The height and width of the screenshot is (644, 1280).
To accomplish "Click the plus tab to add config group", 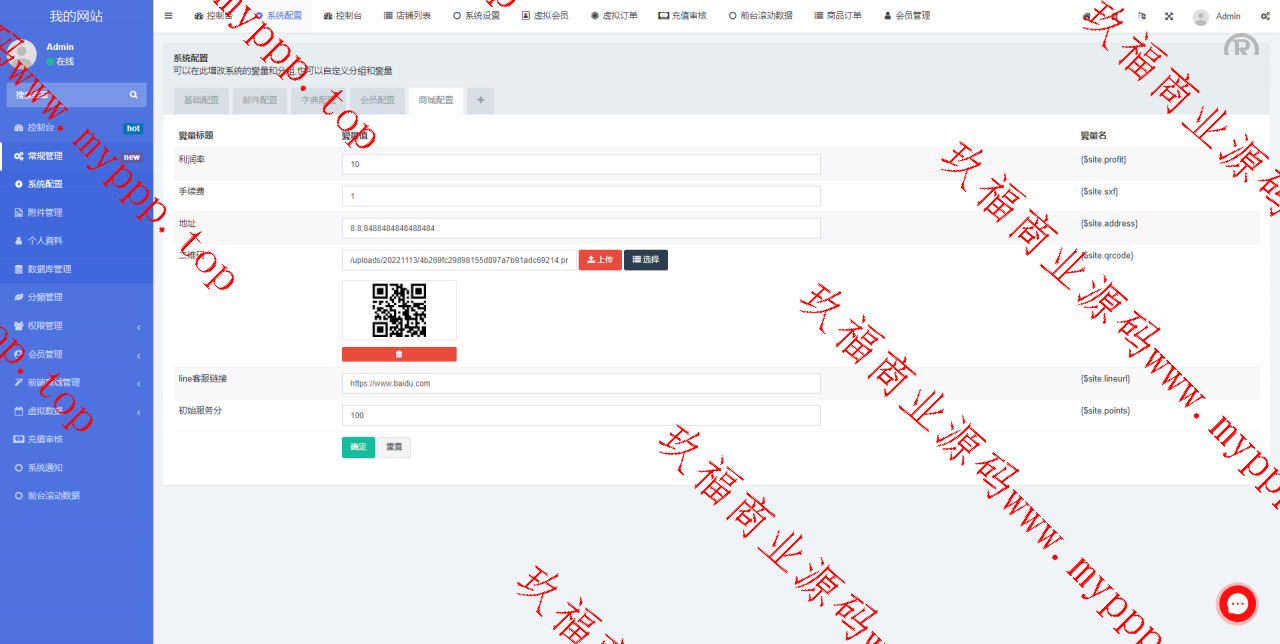I will (480, 100).
